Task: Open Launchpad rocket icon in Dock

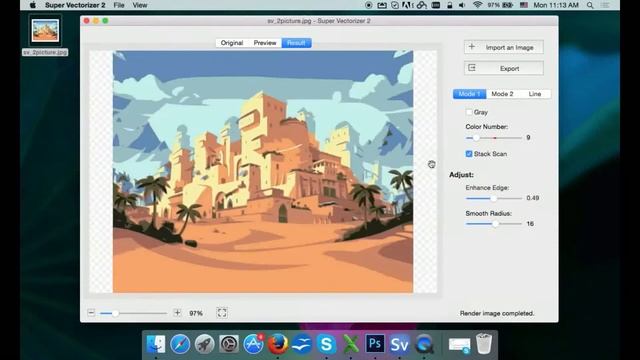Action: click(204, 344)
